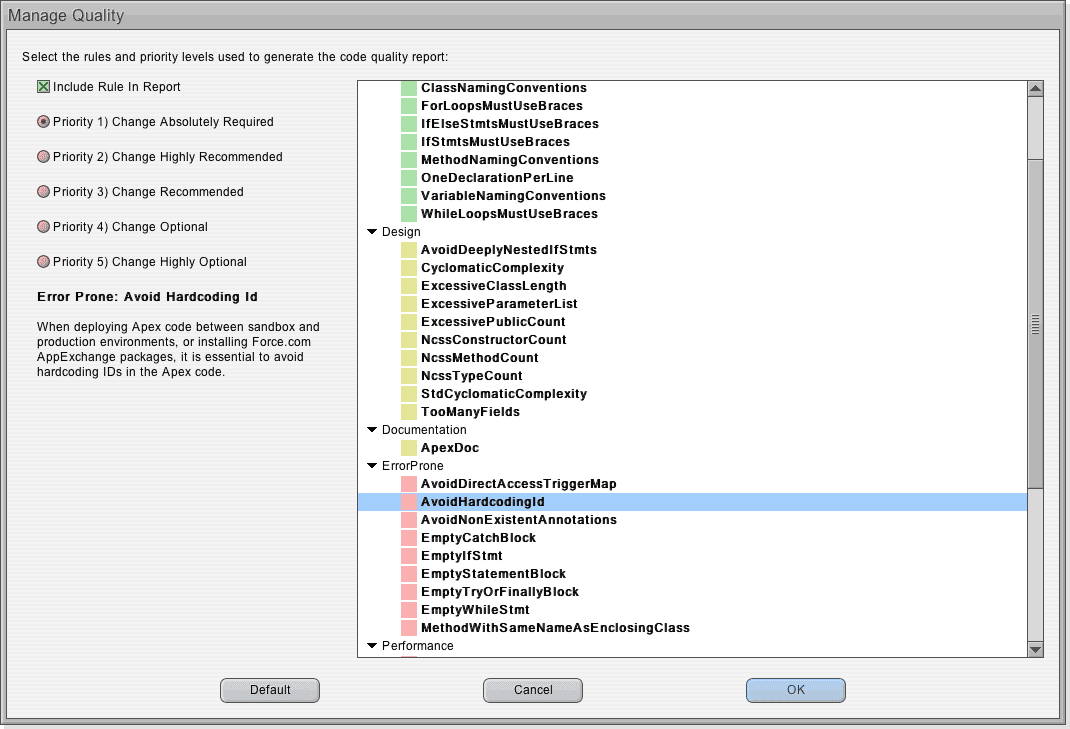The height and width of the screenshot is (729, 1070).
Task: Select the NcssMethodCount rule
Action: click(x=480, y=358)
